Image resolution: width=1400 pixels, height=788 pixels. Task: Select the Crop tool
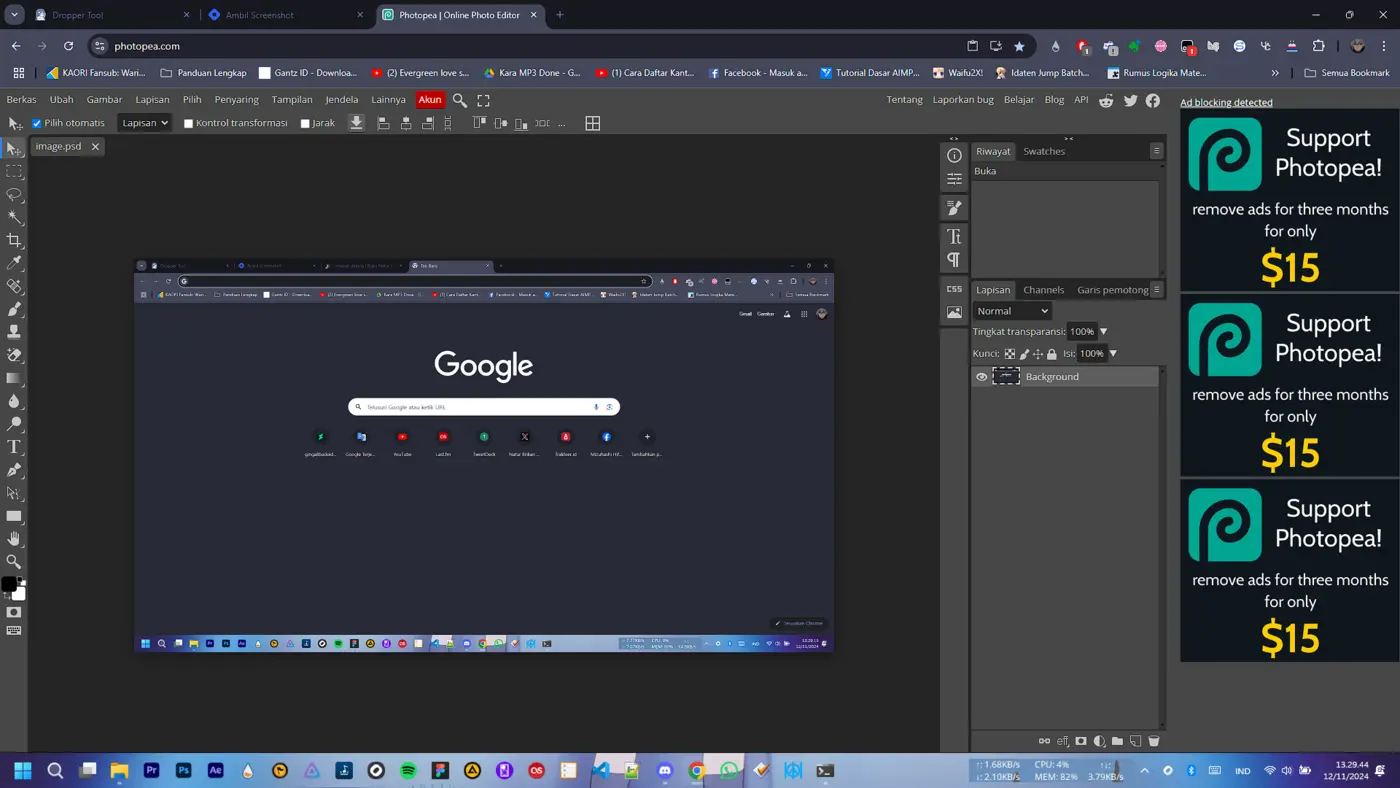click(x=14, y=240)
